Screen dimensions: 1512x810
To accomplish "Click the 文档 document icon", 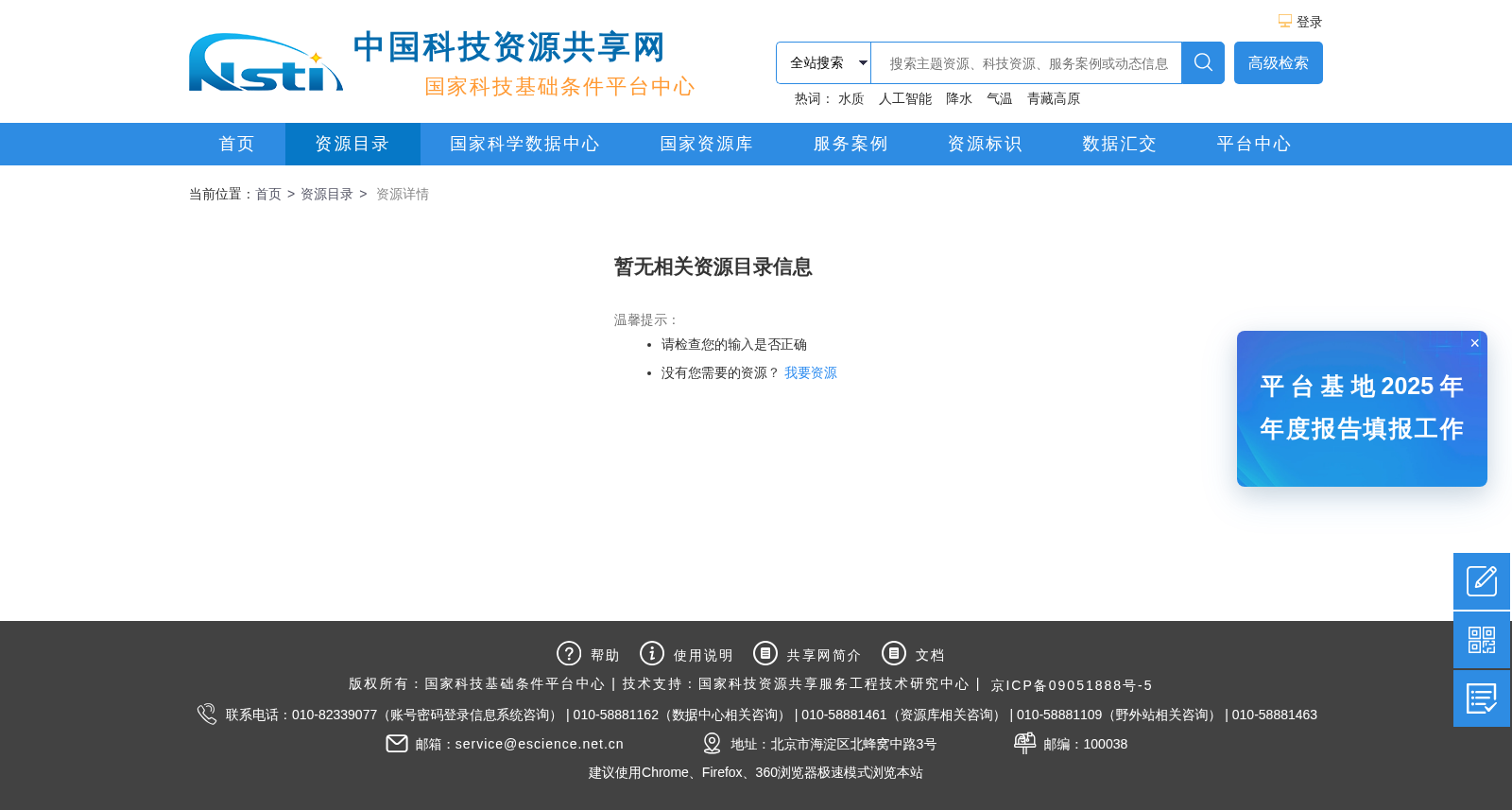I will [894, 653].
